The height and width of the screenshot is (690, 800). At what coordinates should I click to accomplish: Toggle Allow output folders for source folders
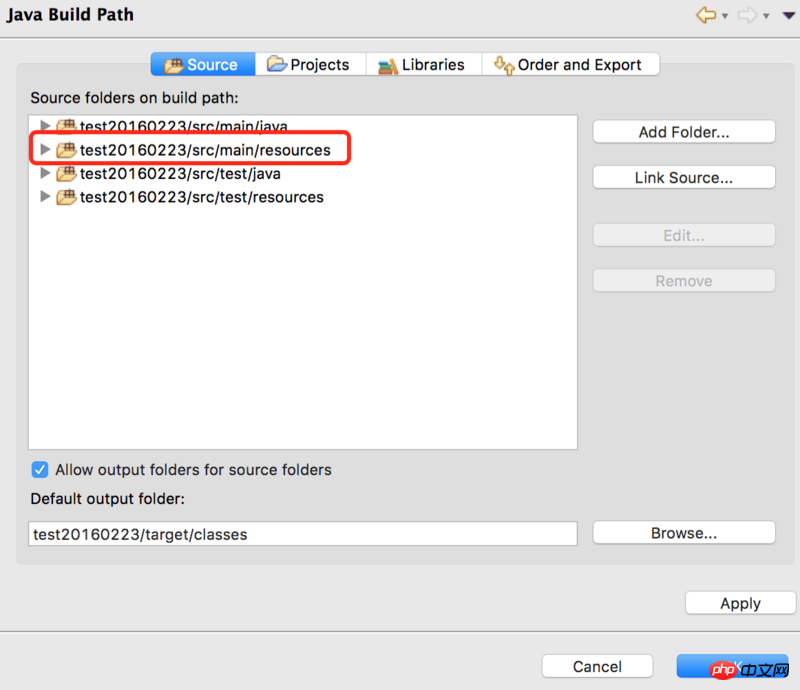pyautogui.click(x=40, y=470)
